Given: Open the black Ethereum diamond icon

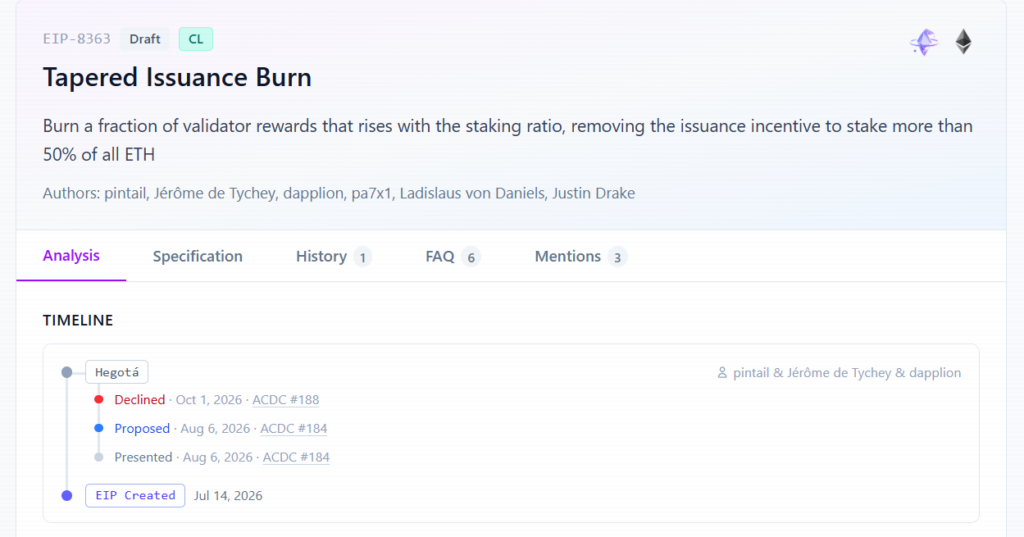Looking at the screenshot, I should 963,42.
